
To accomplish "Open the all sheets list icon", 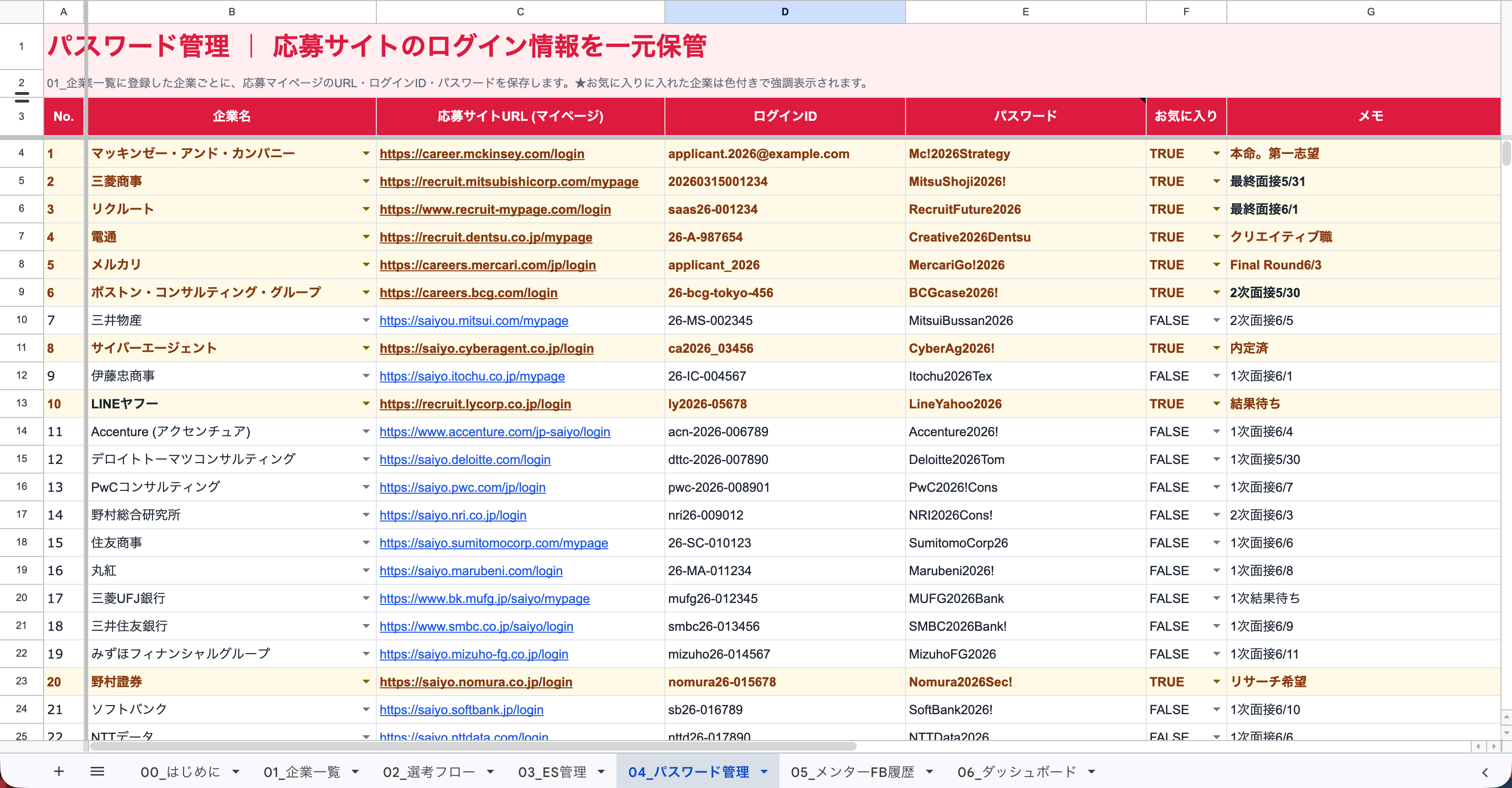I will 97,772.
